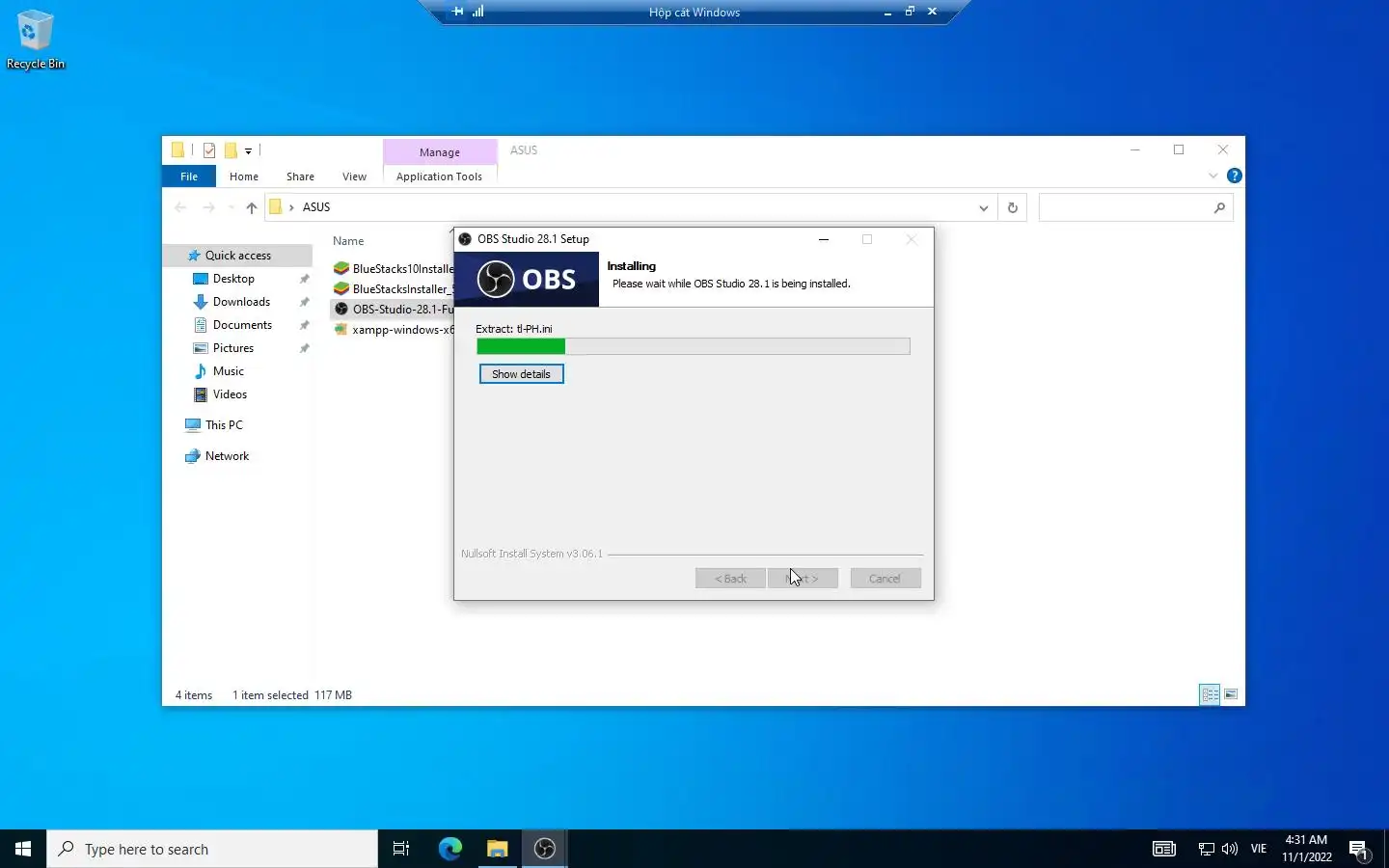Click the installation progress bar
The width and height of the screenshot is (1389, 868).
(x=693, y=346)
